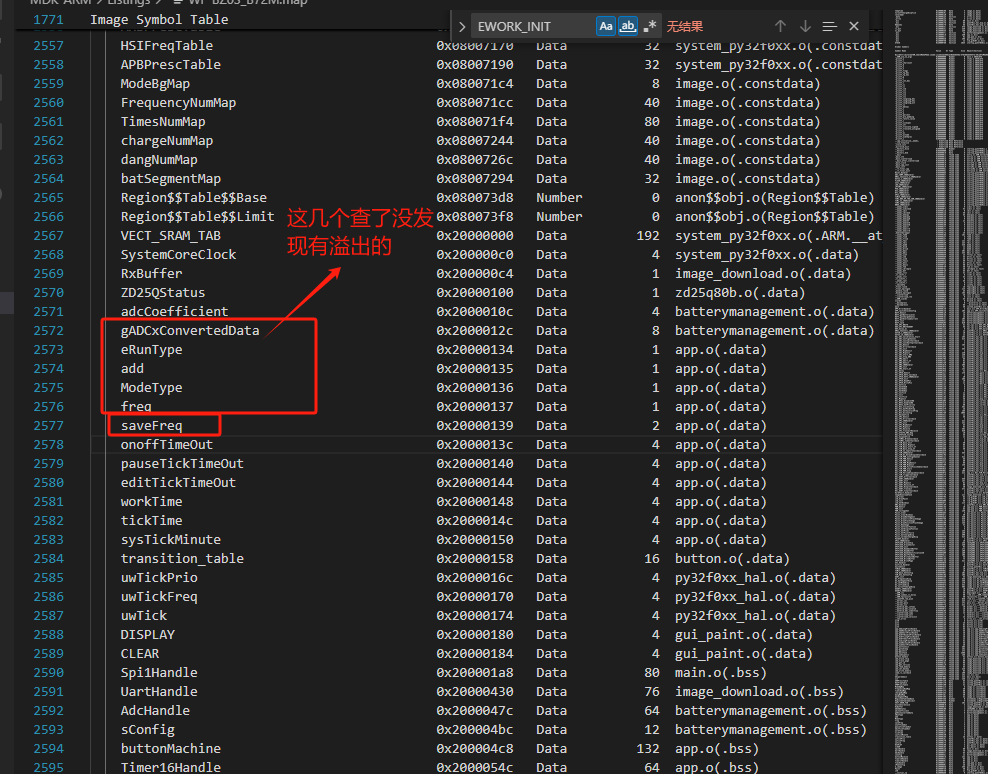Click address 0x2000012c

[474, 330]
